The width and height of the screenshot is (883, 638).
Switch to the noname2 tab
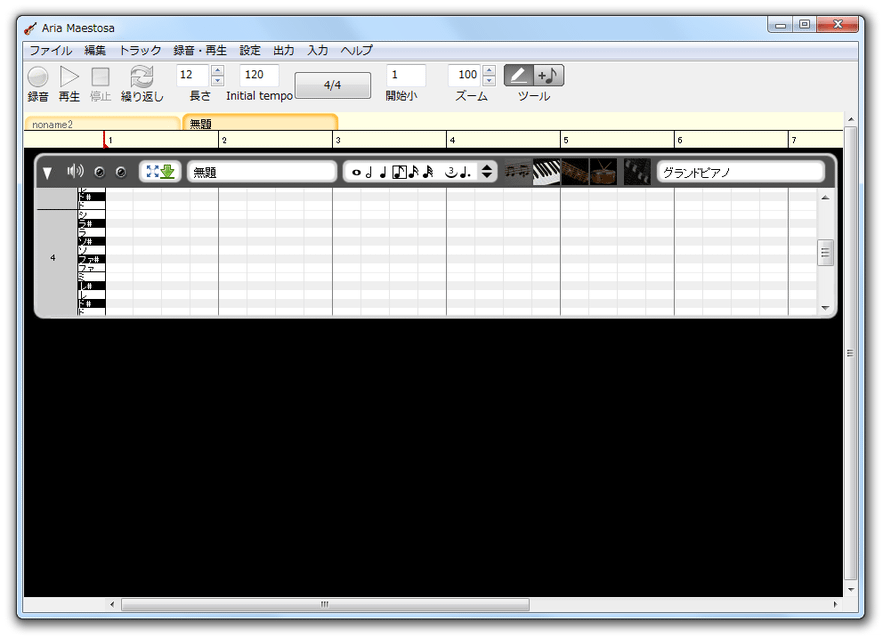point(102,124)
